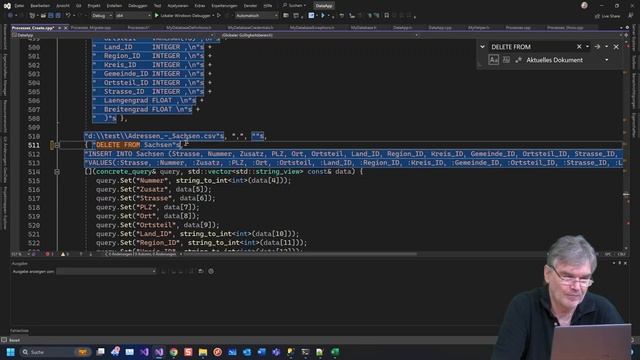This screenshot has width=640, height=360.
Task: Open the Bearbeiten menu
Action: pyautogui.click(x=40, y=6)
